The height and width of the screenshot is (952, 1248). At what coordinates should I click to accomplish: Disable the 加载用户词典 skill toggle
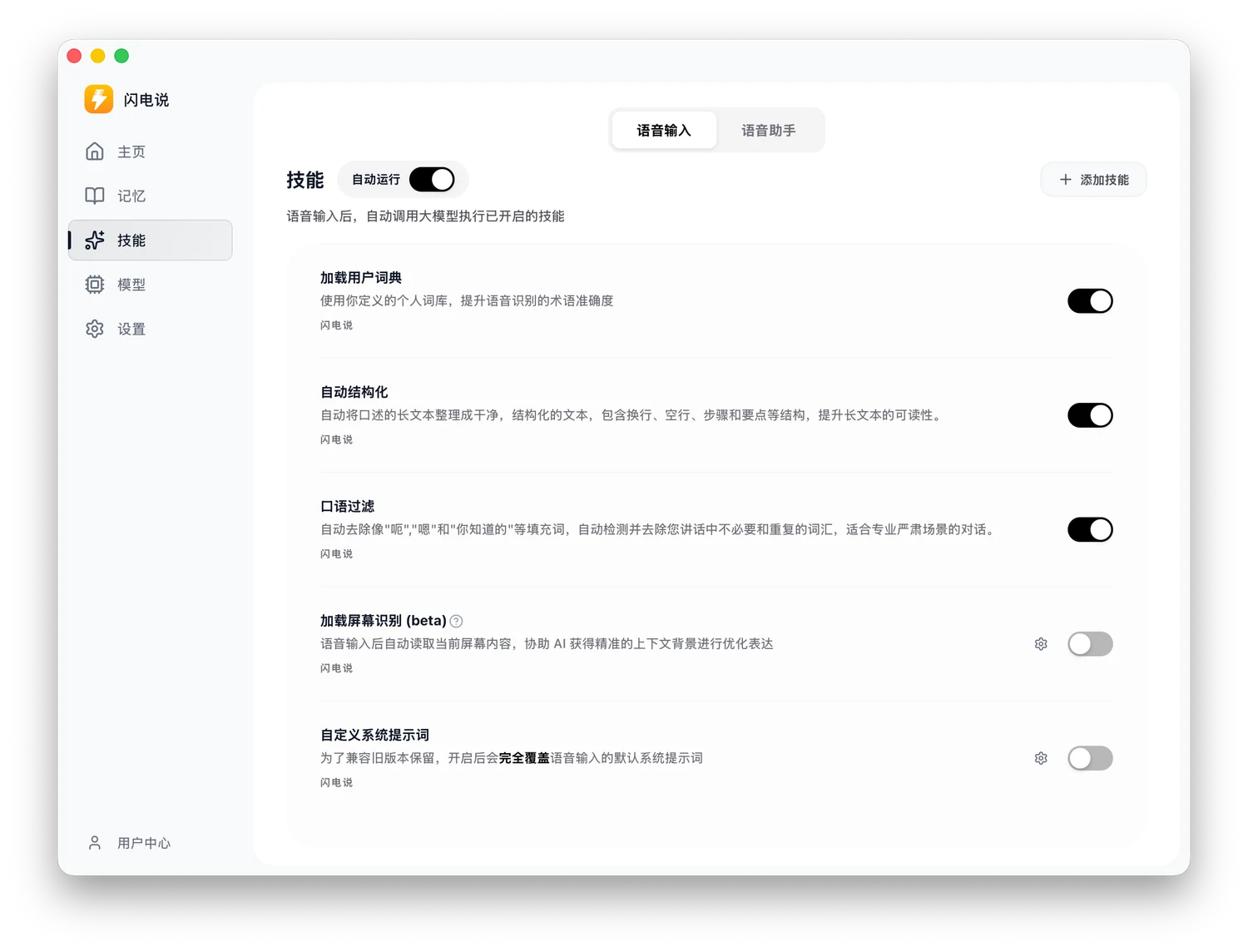coord(1090,301)
